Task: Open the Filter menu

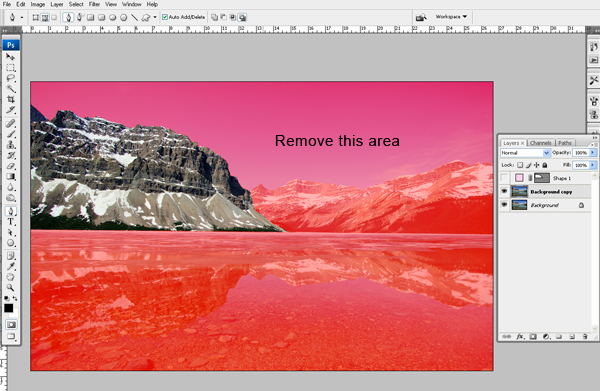Action: [94, 4]
